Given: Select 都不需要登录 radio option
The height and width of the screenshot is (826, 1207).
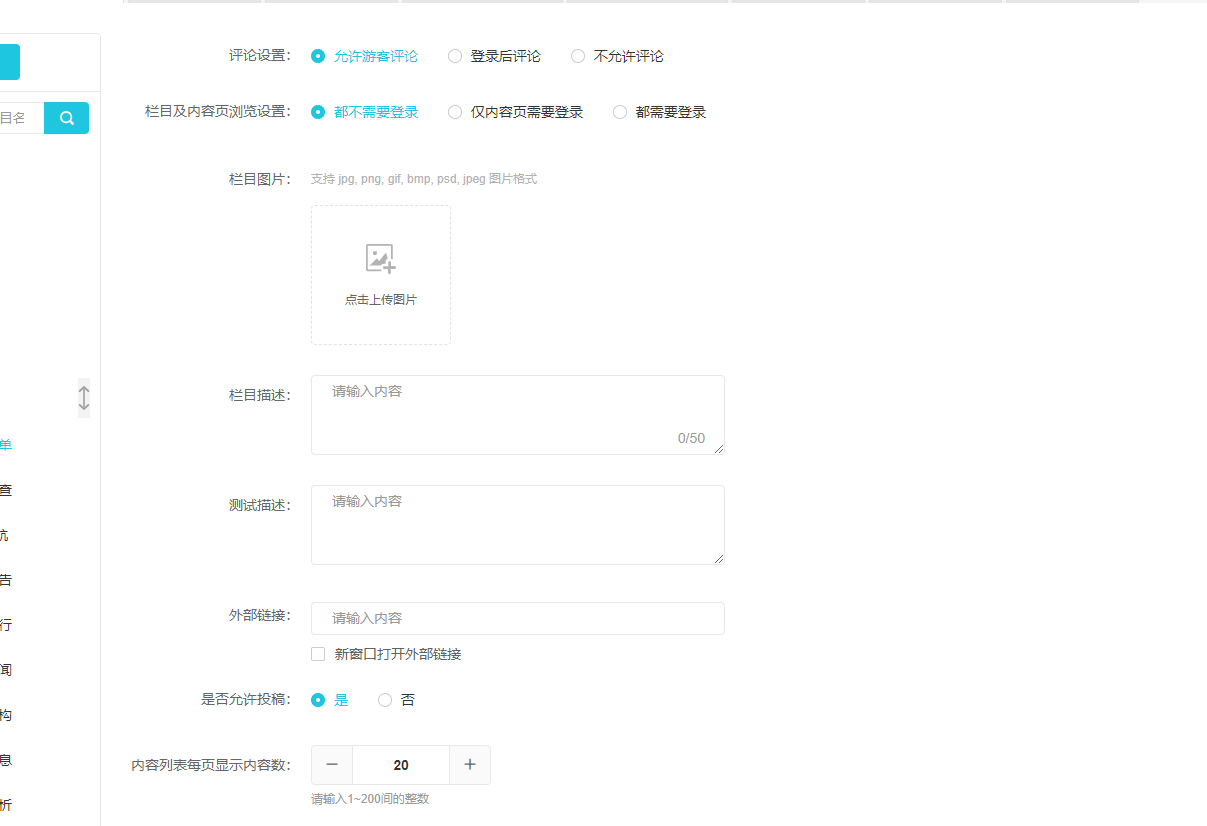Looking at the screenshot, I should (x=318, y=113).
